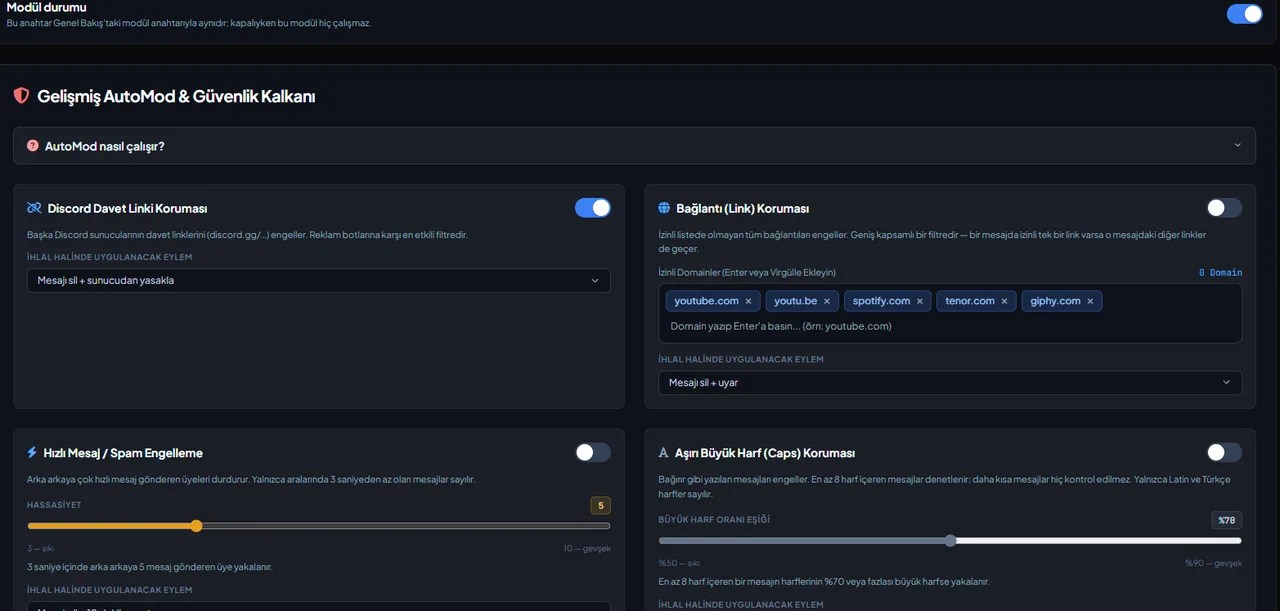Viewport: 1280px width, 611px height.
Task: Toggle the Modül durumu switch
Action: (x=1244, y=14)
